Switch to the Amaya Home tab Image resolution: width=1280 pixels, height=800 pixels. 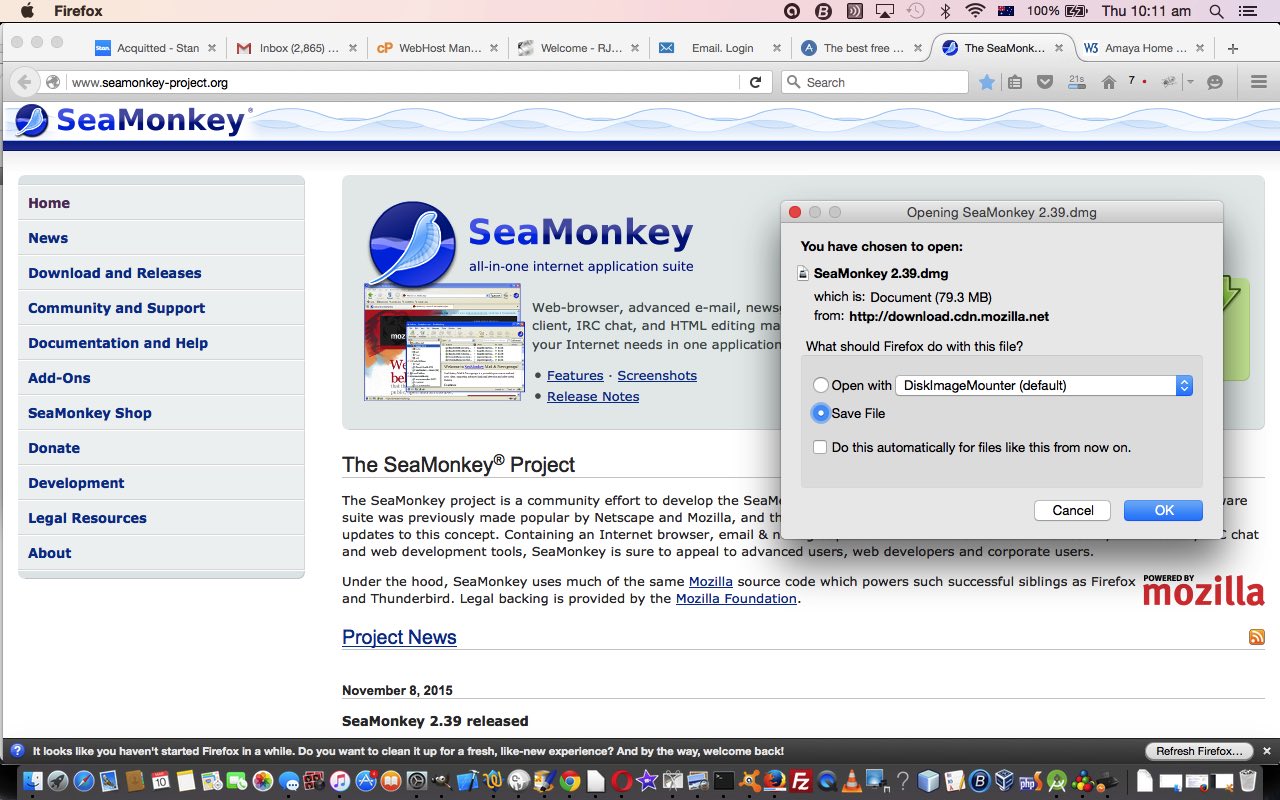(1146, 48)
